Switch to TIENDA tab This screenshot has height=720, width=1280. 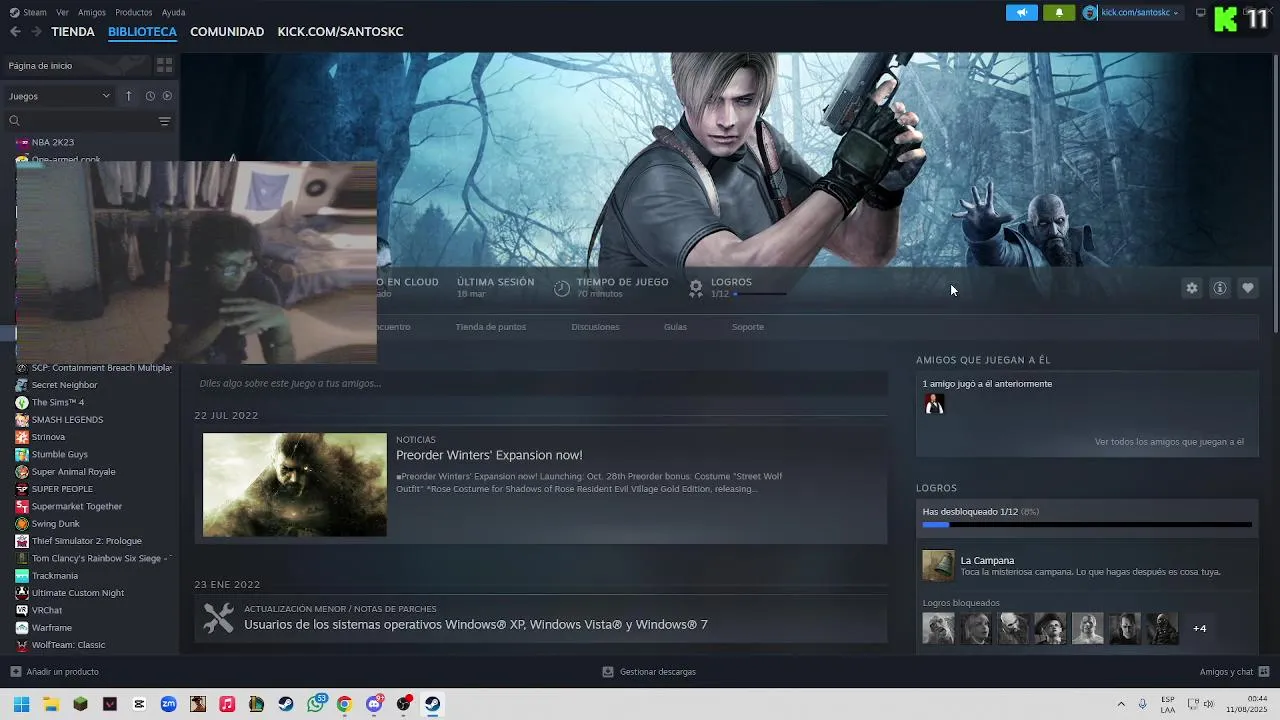tap(73, 32)
